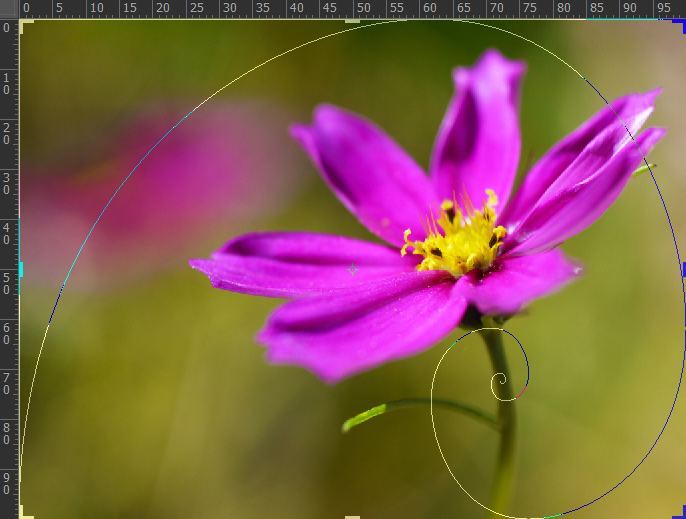The width and height of the screenshot is (686, 519).
Task: Pick the bottom-center crop handle
Action: [x=352, y=516]
